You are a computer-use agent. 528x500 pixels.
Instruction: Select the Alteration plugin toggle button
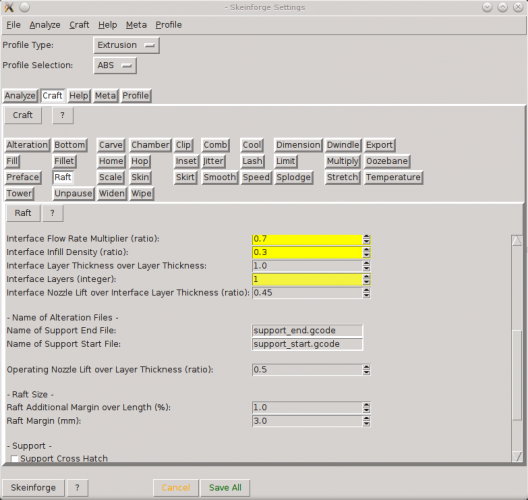tap(27, 145)
